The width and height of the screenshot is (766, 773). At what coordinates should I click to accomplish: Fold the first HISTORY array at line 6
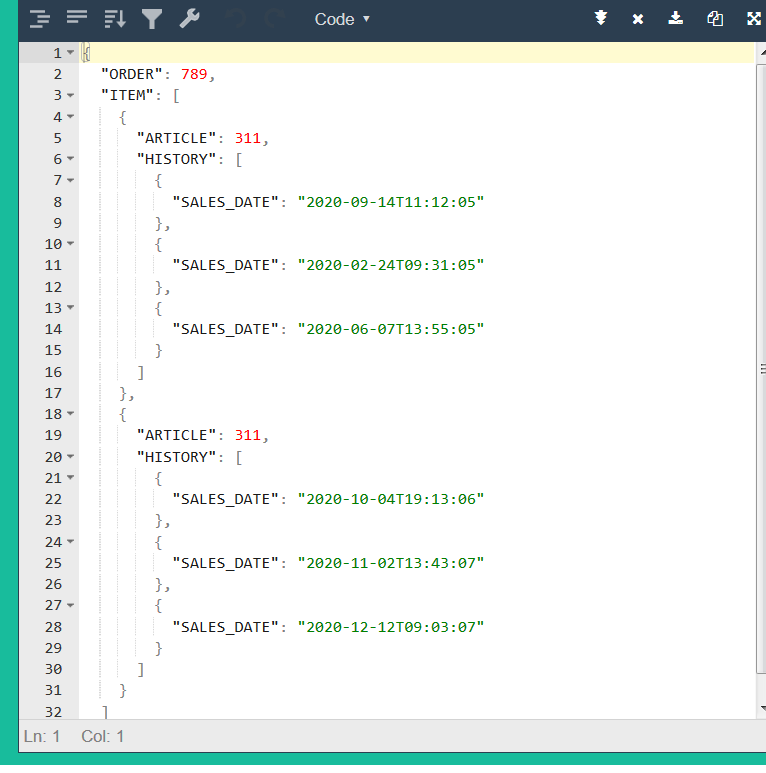pyautogui.click(x=71, y=159)
